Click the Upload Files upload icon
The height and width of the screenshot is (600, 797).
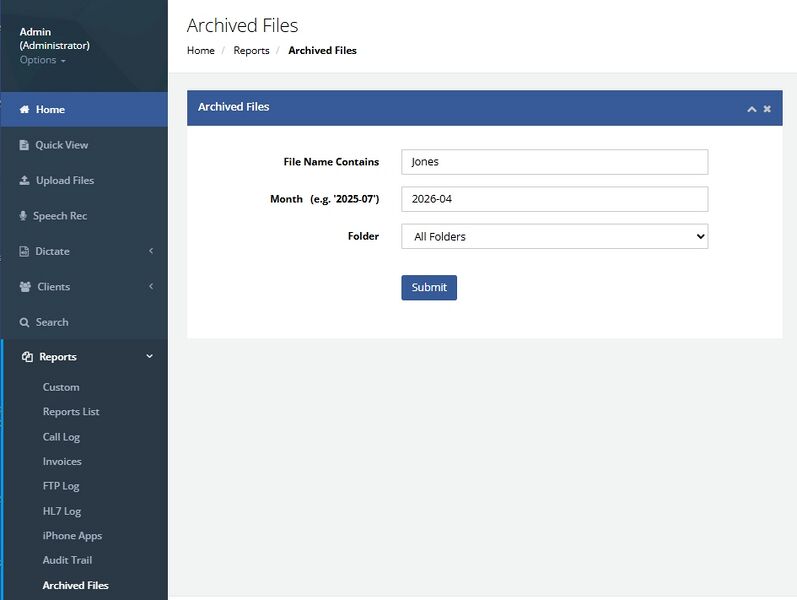pyautogui.click(x=24, y=181)
